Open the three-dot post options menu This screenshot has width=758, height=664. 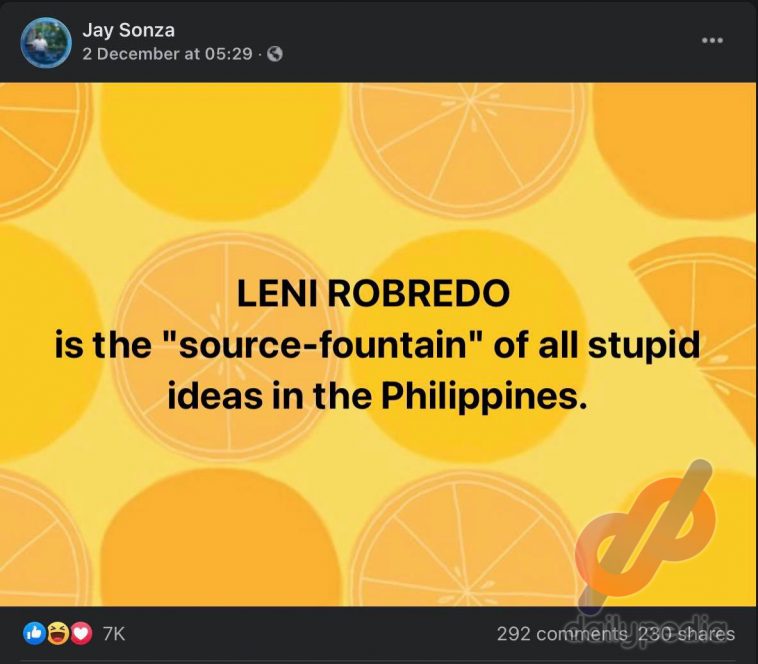tap(713, 40)
